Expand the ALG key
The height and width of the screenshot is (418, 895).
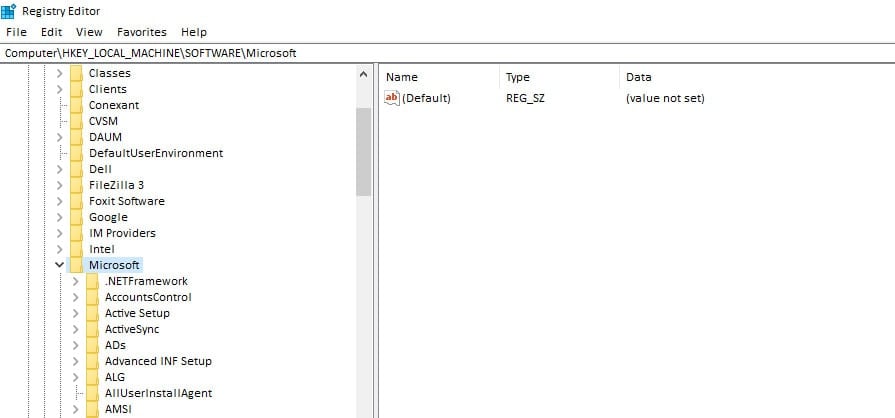[x=75, y=377]
